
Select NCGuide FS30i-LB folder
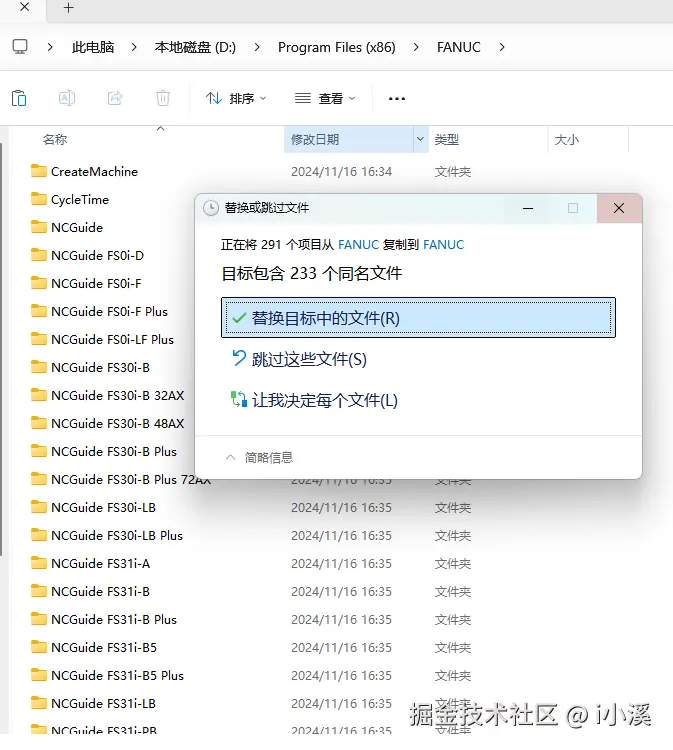tap(93, 507)
